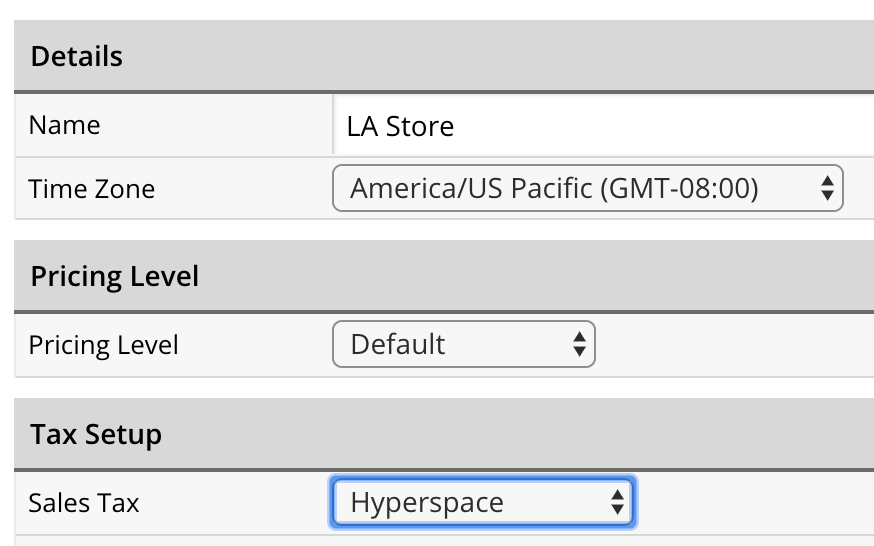Click the Default value text
Image resolution: width=874 pixels, height=546 pixels.
click(x=398, y=345)
